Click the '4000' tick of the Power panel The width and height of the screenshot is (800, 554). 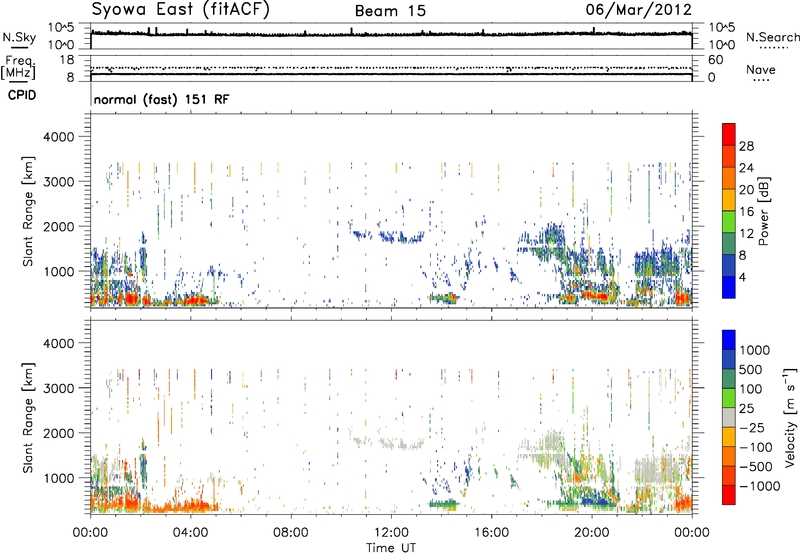pos(58,137)
